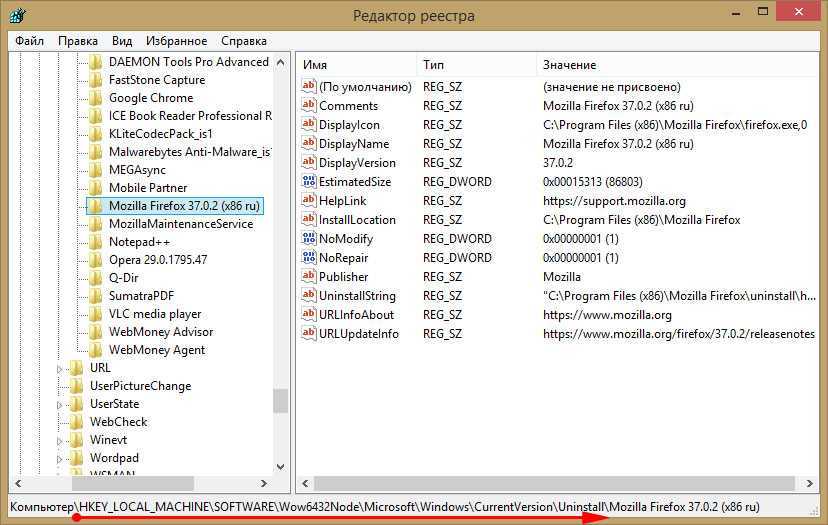
Task: Expand the UserState registry key
Action: pyautogui.click(x=60, y=405)
